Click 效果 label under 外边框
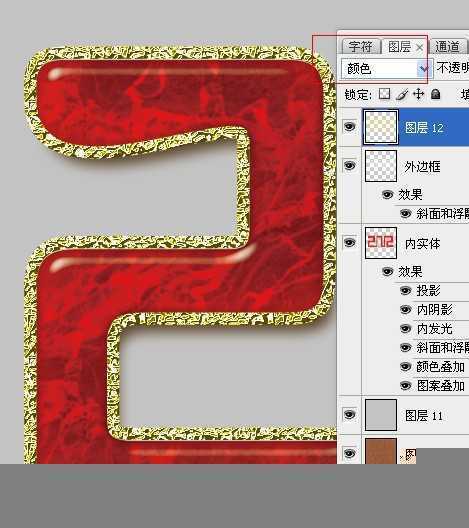Image resolution: width=469 pixels, height=528 pixels. pos(410,195)
